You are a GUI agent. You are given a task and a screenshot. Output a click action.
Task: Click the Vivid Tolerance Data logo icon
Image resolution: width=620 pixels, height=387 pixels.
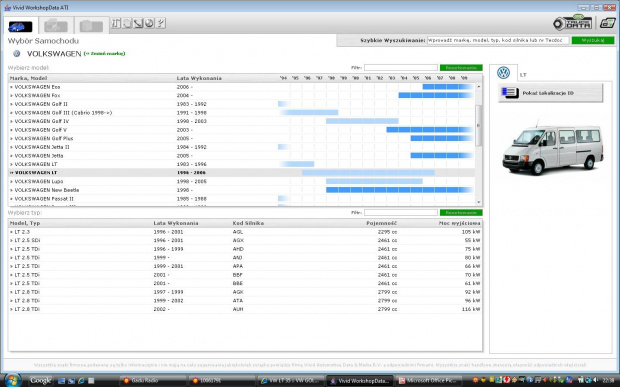(573, 23)
